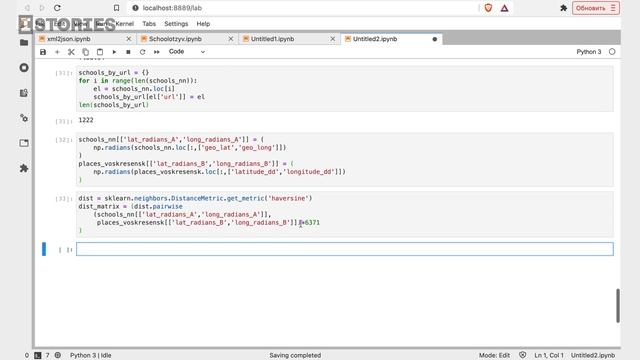Open browser extensions puzzle icon

[x=564, y=8]
